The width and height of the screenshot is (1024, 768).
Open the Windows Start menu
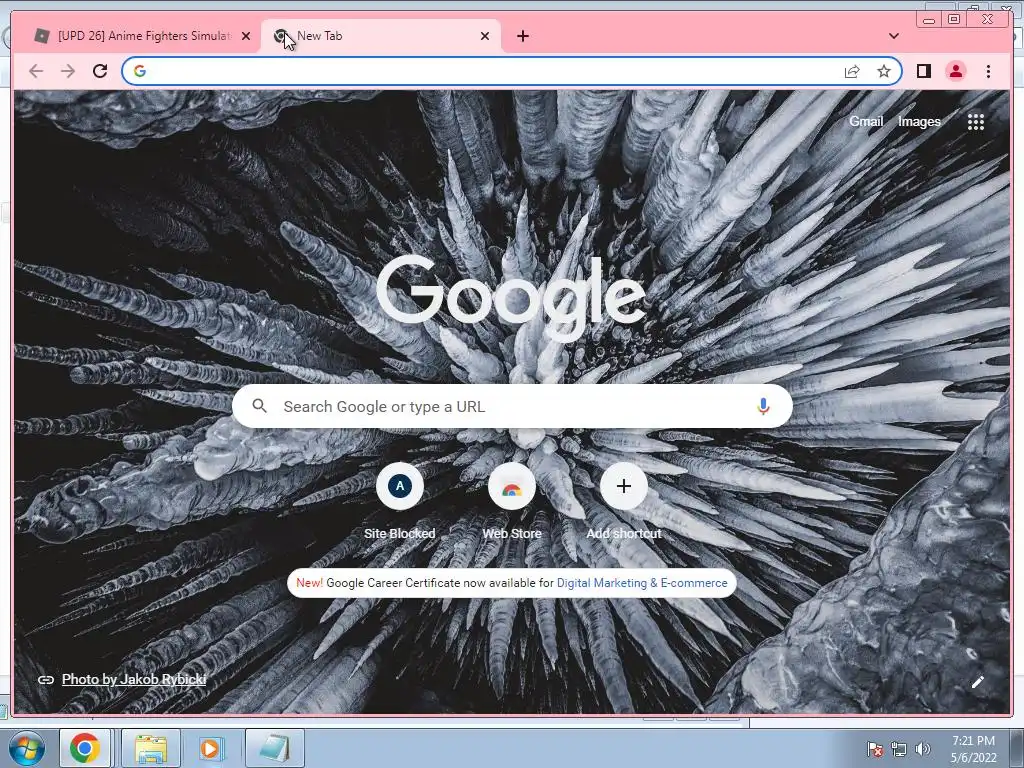(x=26, y=748)
